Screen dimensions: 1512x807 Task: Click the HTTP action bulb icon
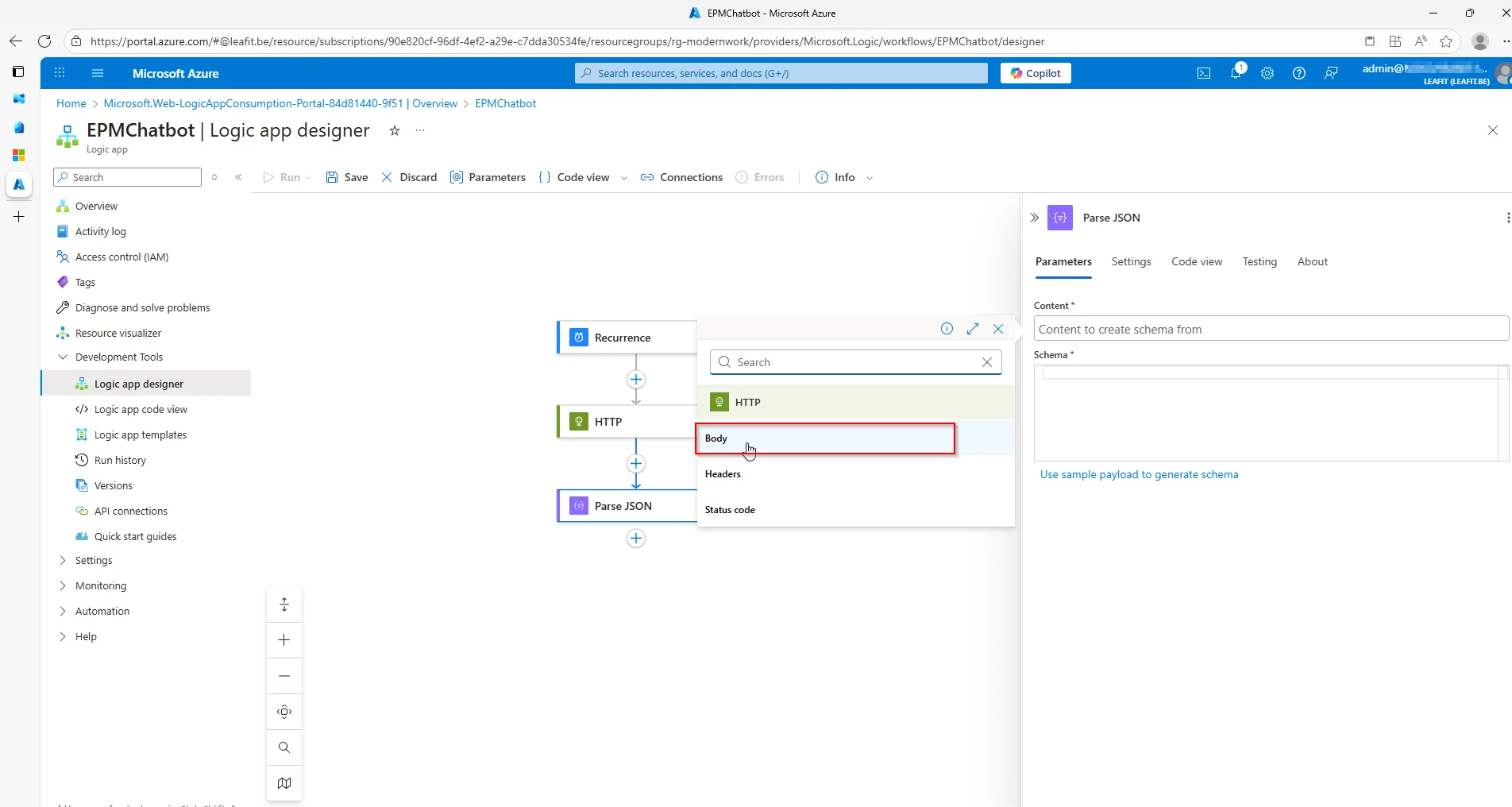tap(579, 422)
